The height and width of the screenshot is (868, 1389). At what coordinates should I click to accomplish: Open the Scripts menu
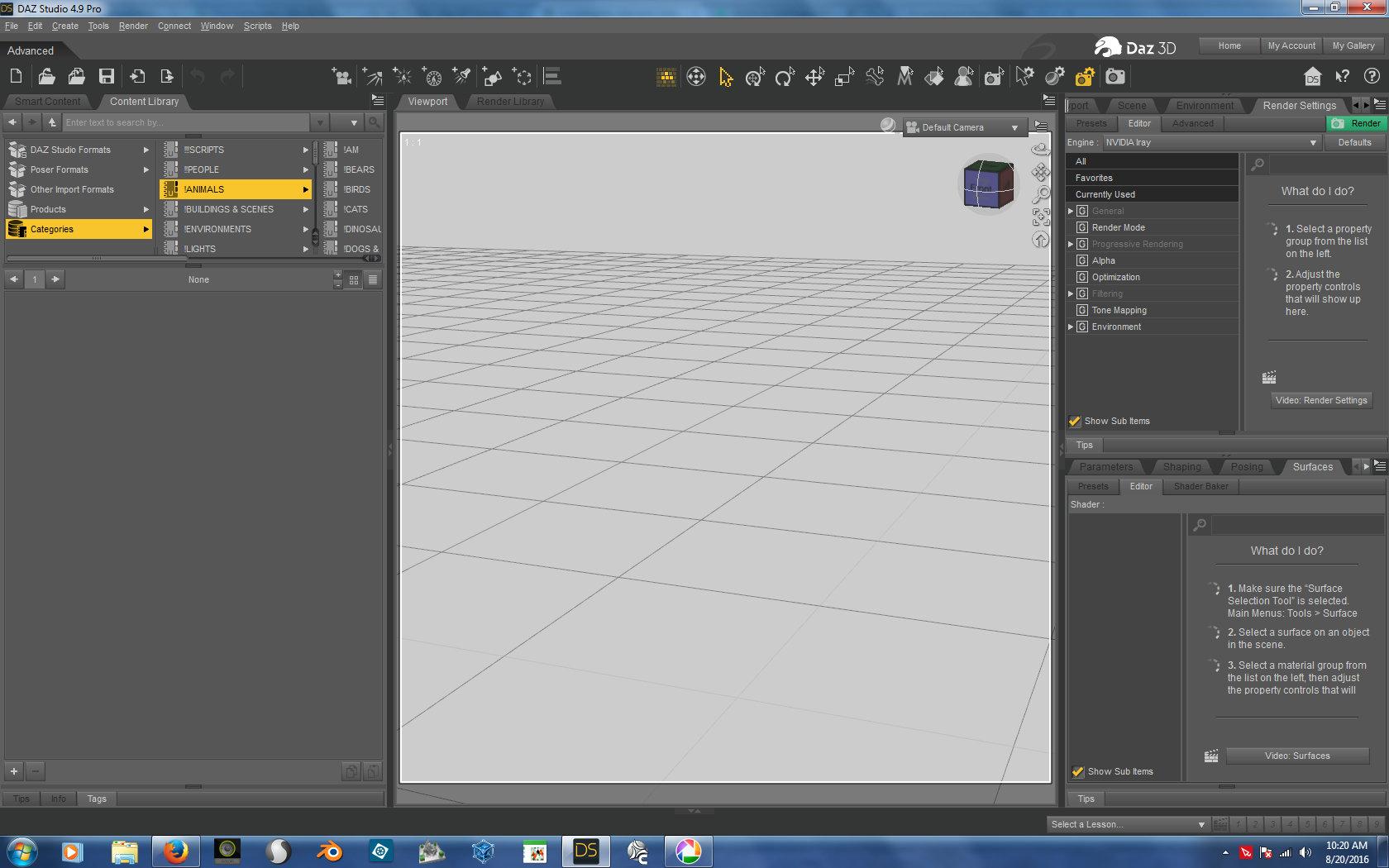257,26
